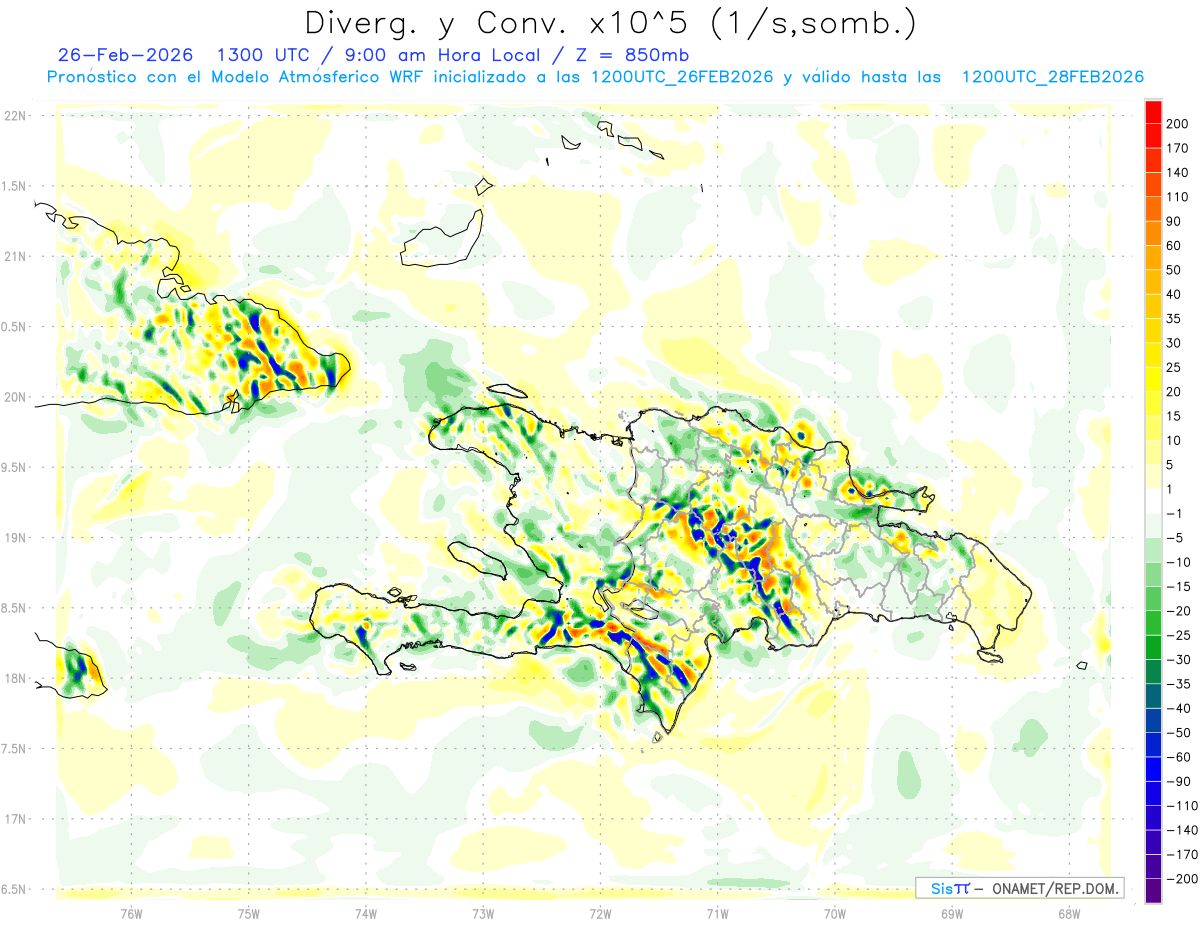The image size is (1200, 927).
Task: Click the colorbar value "-90"
Action: (x=1178, y=781)
